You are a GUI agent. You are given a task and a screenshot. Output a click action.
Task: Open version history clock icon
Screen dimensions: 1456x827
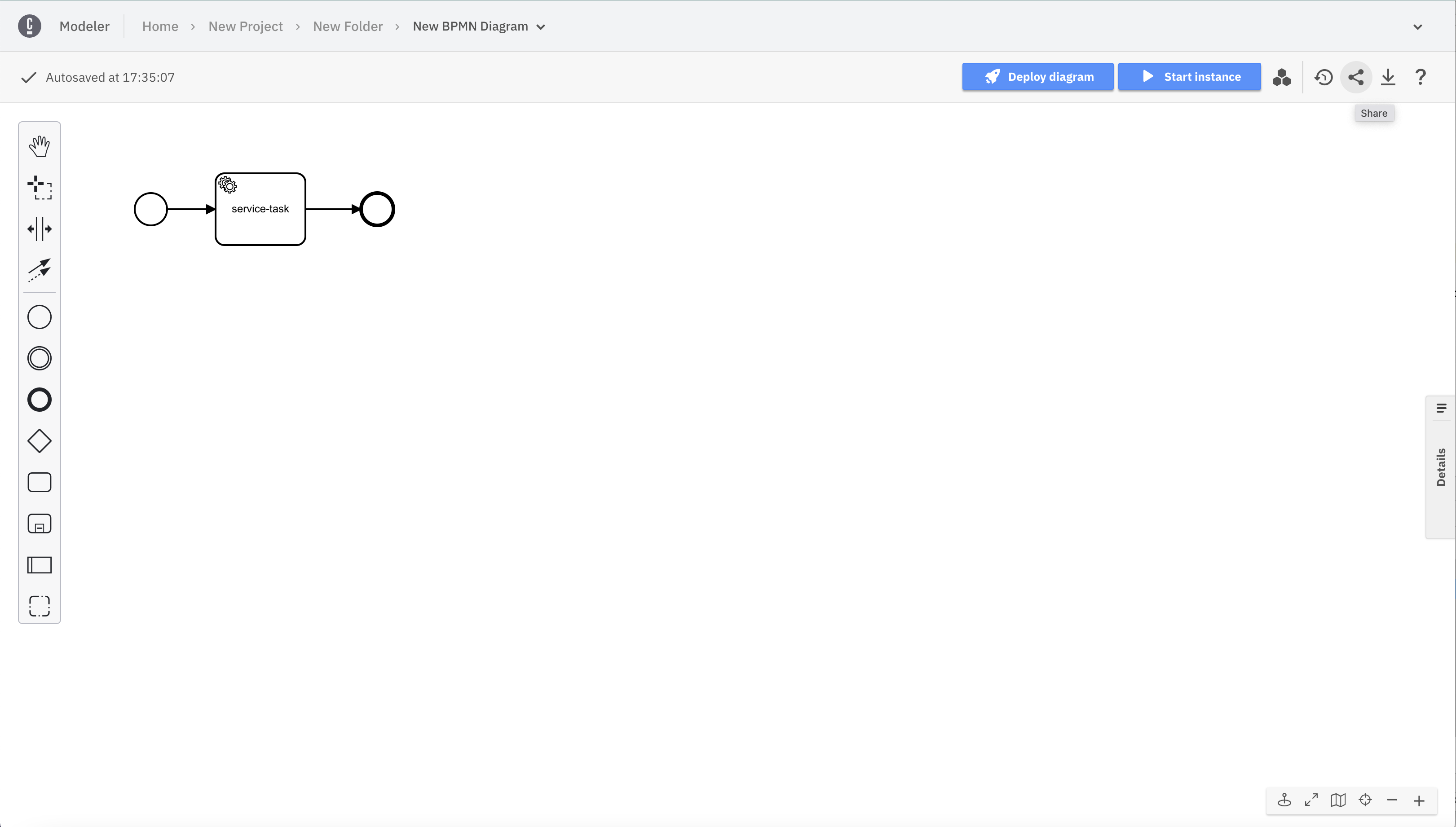pos(1324,77)
